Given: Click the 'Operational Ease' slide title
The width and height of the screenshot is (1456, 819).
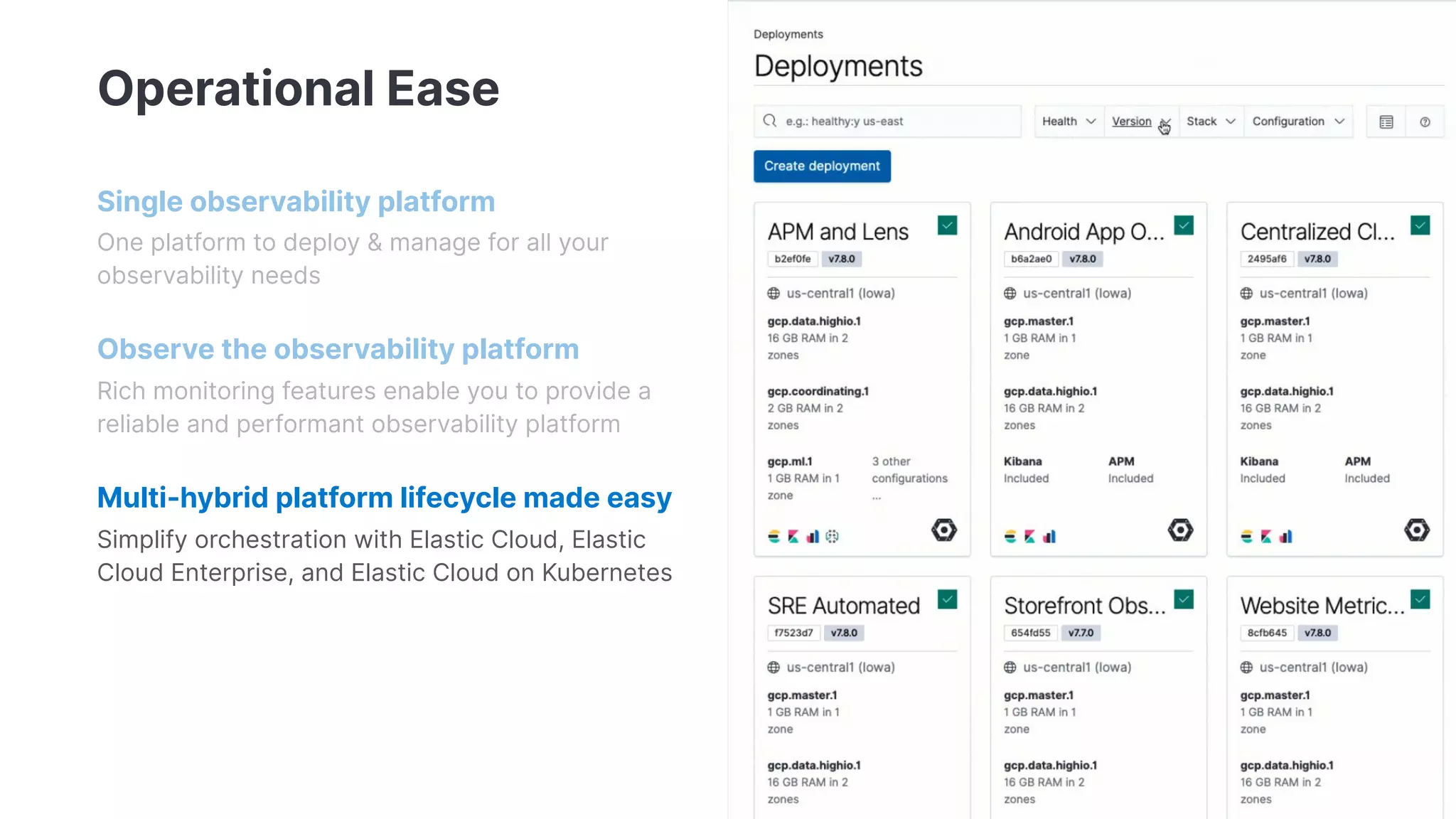Looking at the screenshot, I should point(298,89).
